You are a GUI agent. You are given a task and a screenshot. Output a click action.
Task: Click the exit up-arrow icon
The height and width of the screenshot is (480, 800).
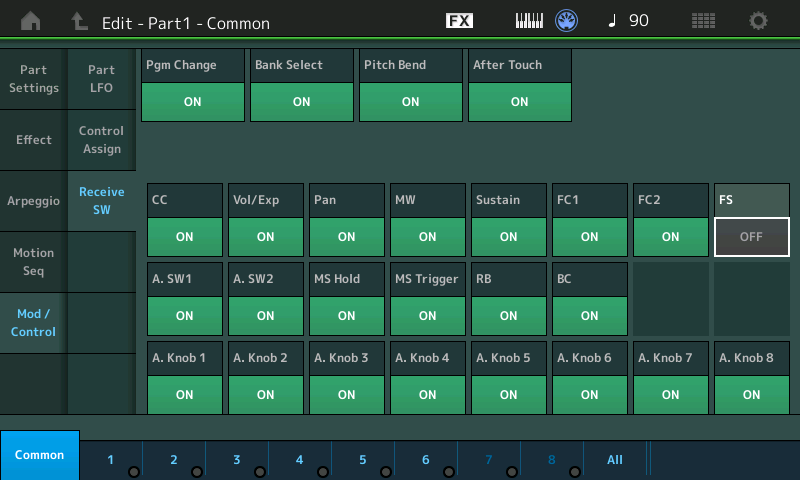tap(80, 21)
